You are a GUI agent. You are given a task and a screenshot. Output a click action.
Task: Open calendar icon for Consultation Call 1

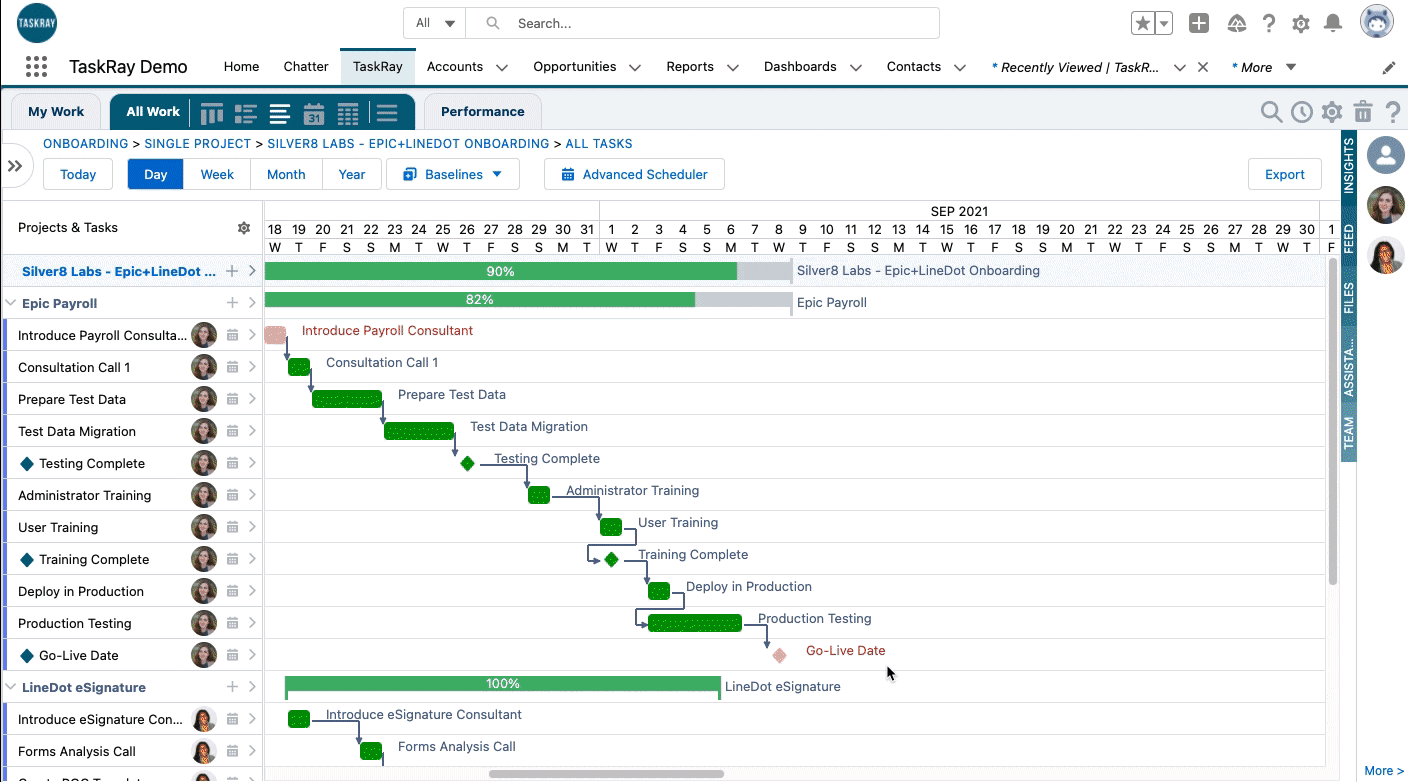pos(232,367)
